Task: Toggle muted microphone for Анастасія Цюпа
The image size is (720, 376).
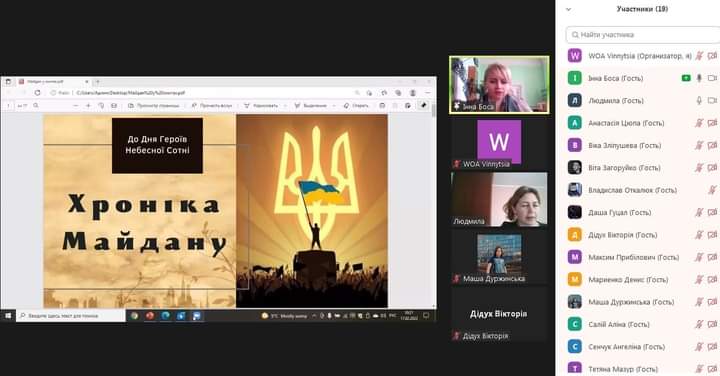Action: [699, 123]
